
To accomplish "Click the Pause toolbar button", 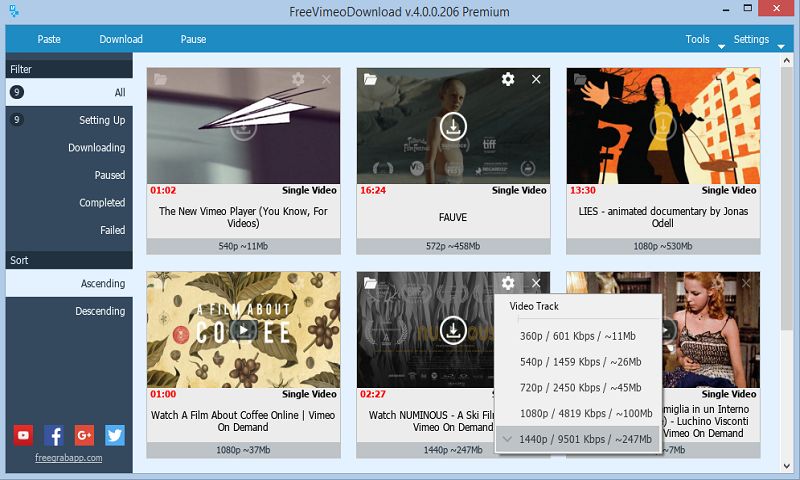I will [x=193, y=39].
